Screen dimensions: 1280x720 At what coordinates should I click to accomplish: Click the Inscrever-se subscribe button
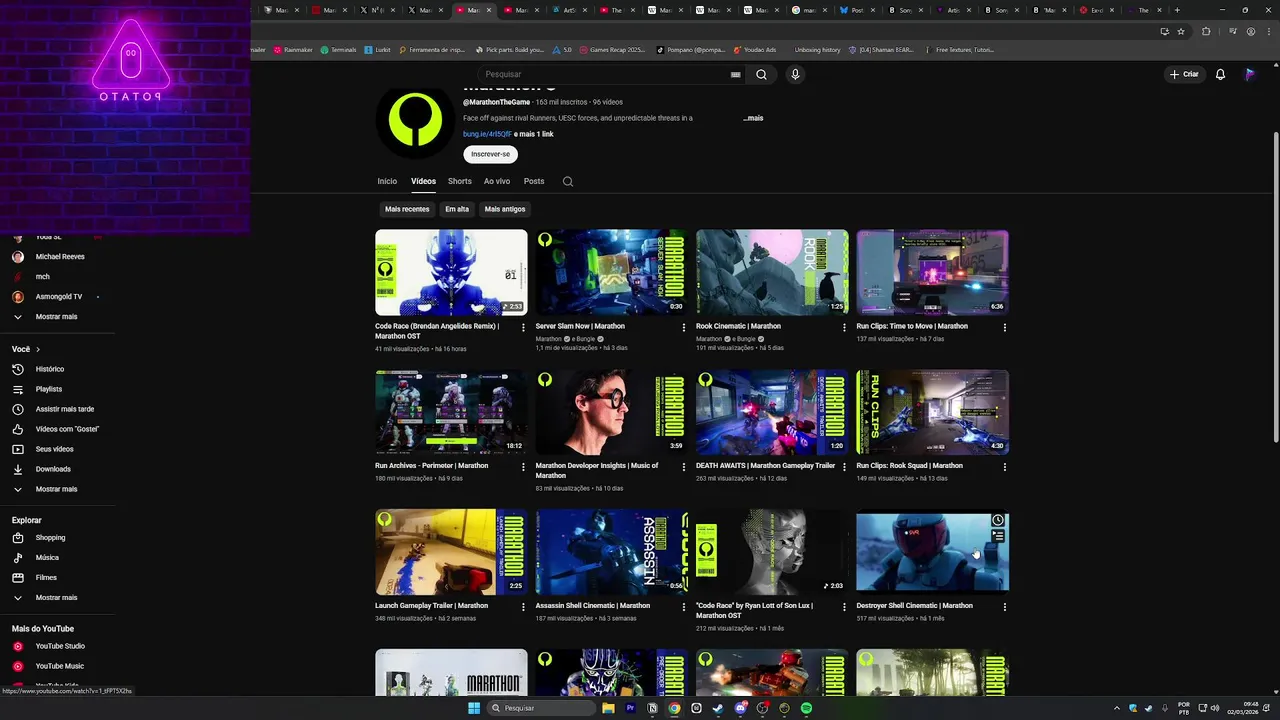[x=490, y=154]
